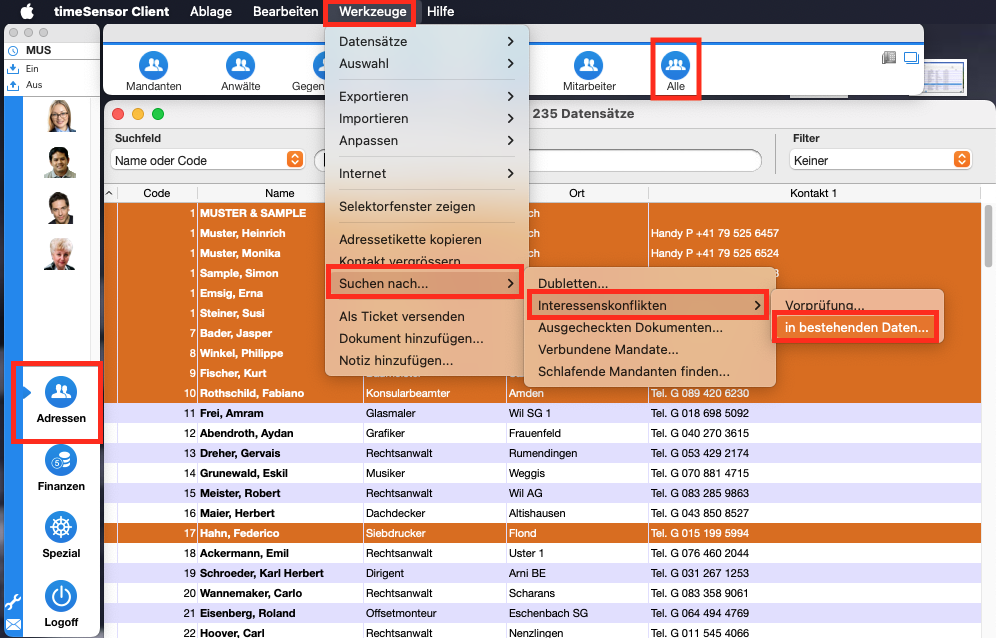Choose in bestehenden Daten

(x=856, y=327)
